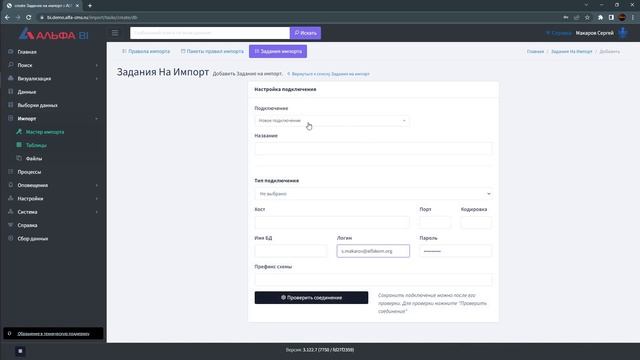
Task: Open Таблицы in the sidebar
Action: (x=36, y=145)
